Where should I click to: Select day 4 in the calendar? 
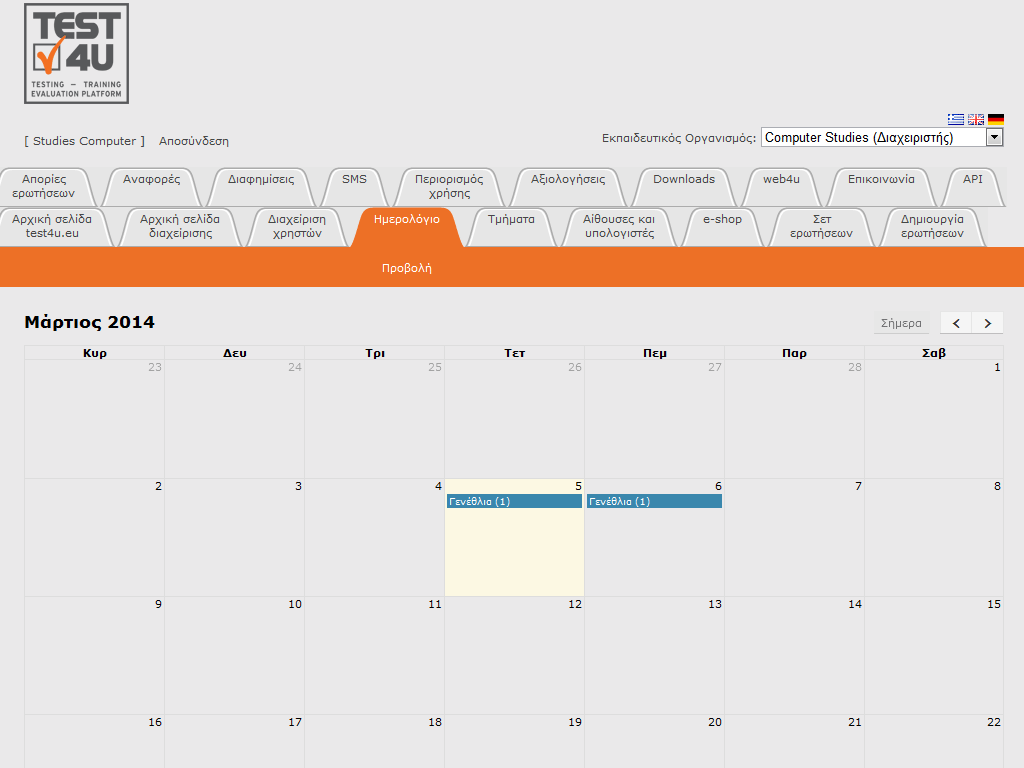[375, 537]
